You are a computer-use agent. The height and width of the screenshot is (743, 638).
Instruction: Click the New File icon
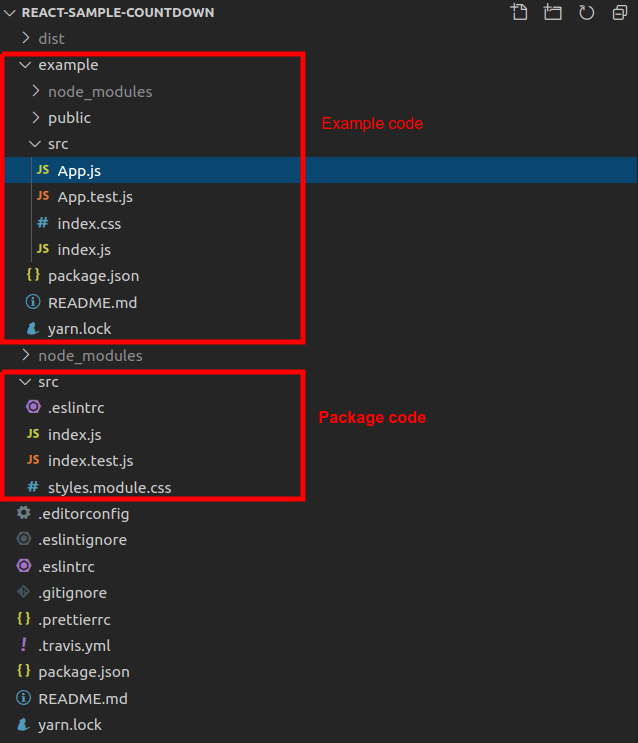coord(518,12)
